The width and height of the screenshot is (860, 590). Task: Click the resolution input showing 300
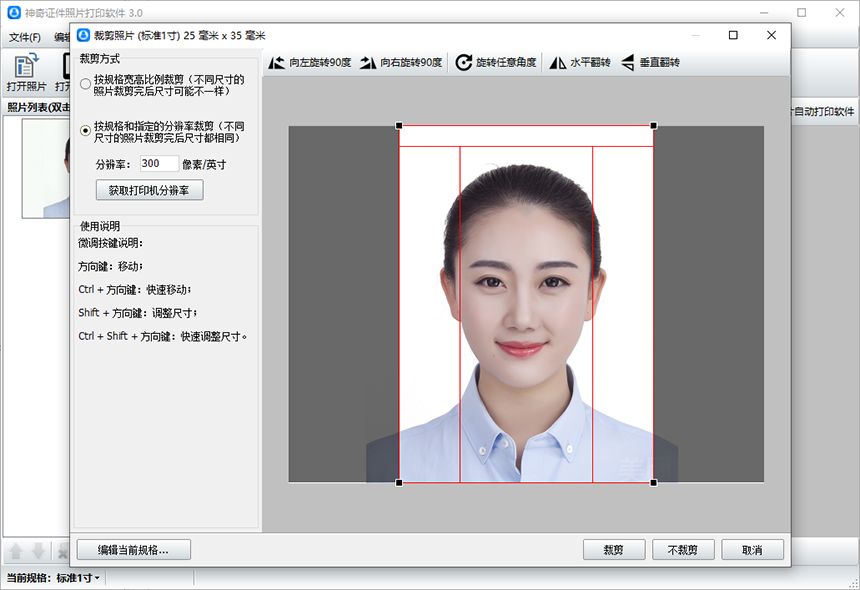coord(162,165)
